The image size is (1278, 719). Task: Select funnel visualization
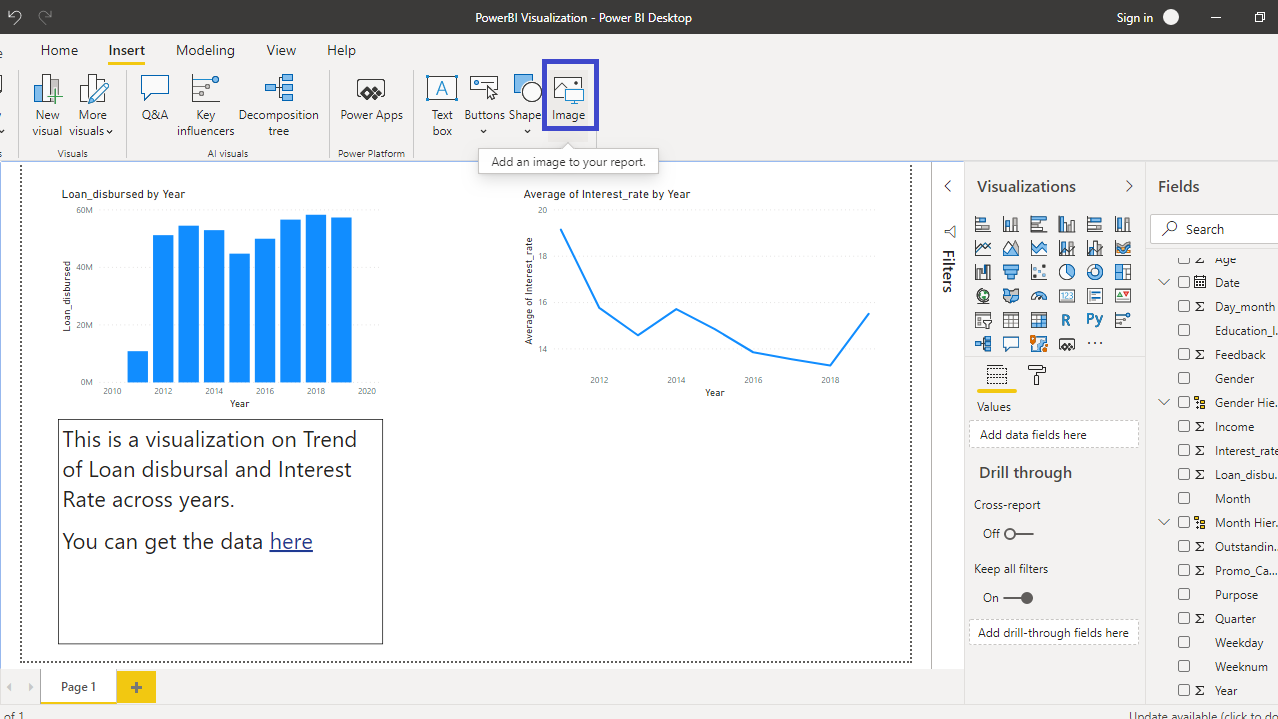click(x=1011, y=272)
